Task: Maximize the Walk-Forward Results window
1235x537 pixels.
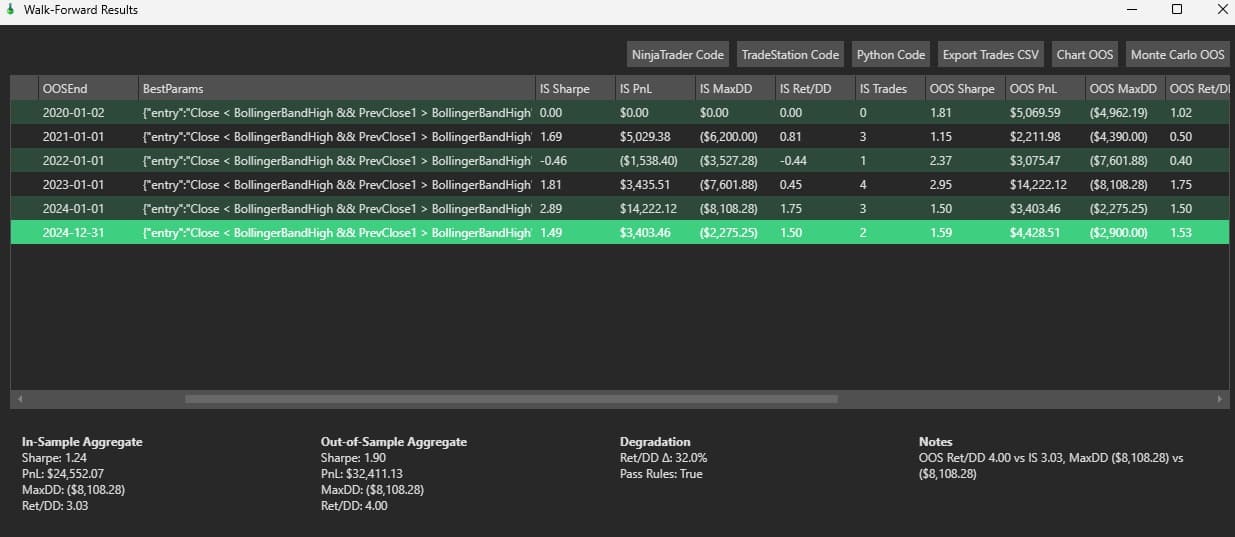Action: pyautogui.click(x=1177, y=10)
